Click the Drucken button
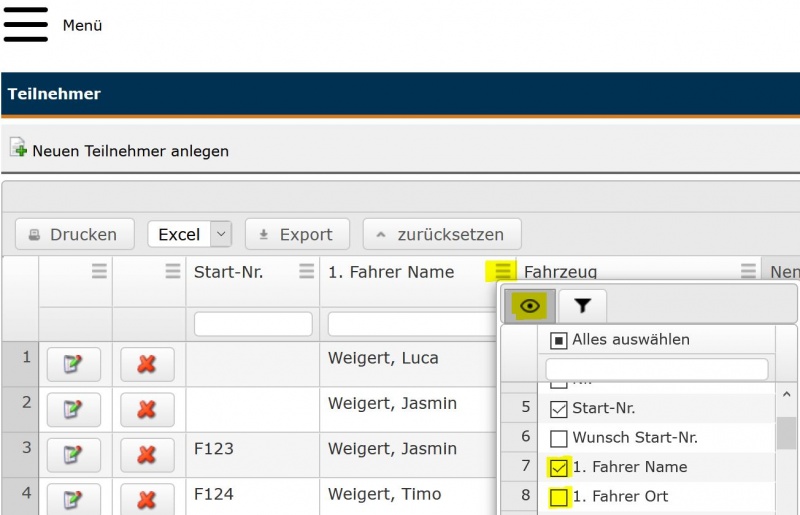This screenshot has width=800, height=515. click(x=74, y=234)
